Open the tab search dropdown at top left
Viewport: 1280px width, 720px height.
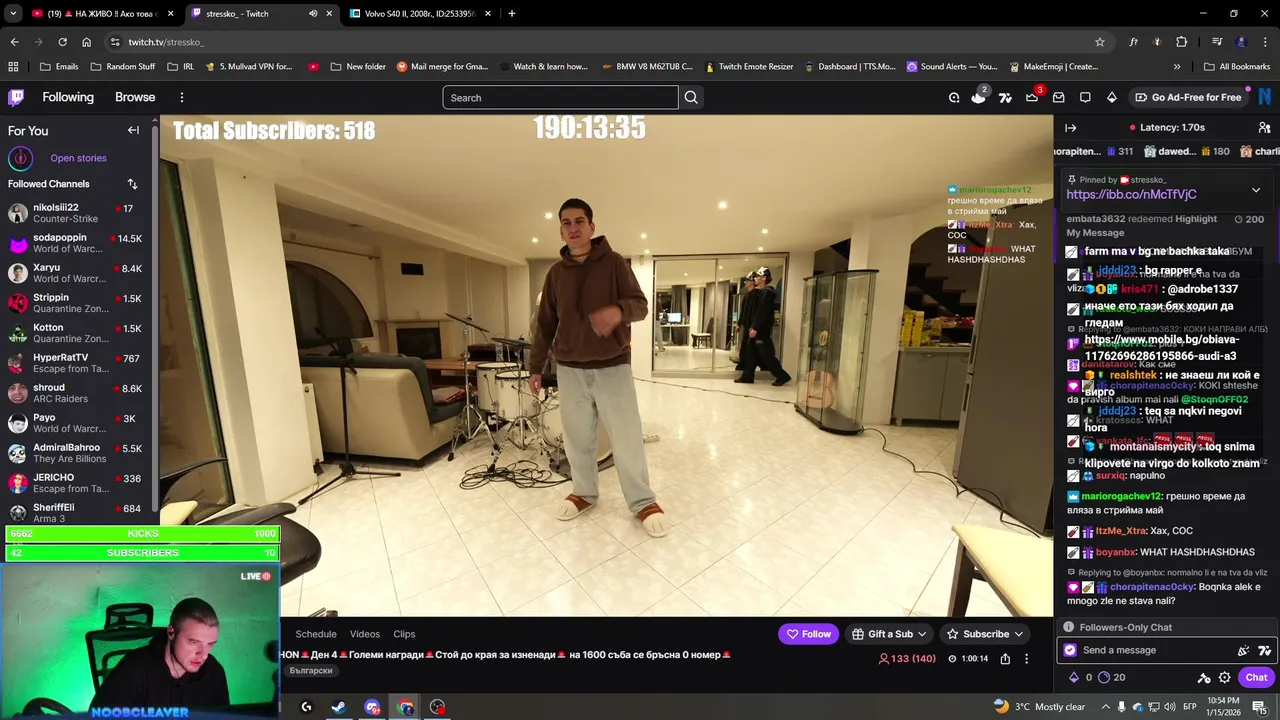[13, 14]
